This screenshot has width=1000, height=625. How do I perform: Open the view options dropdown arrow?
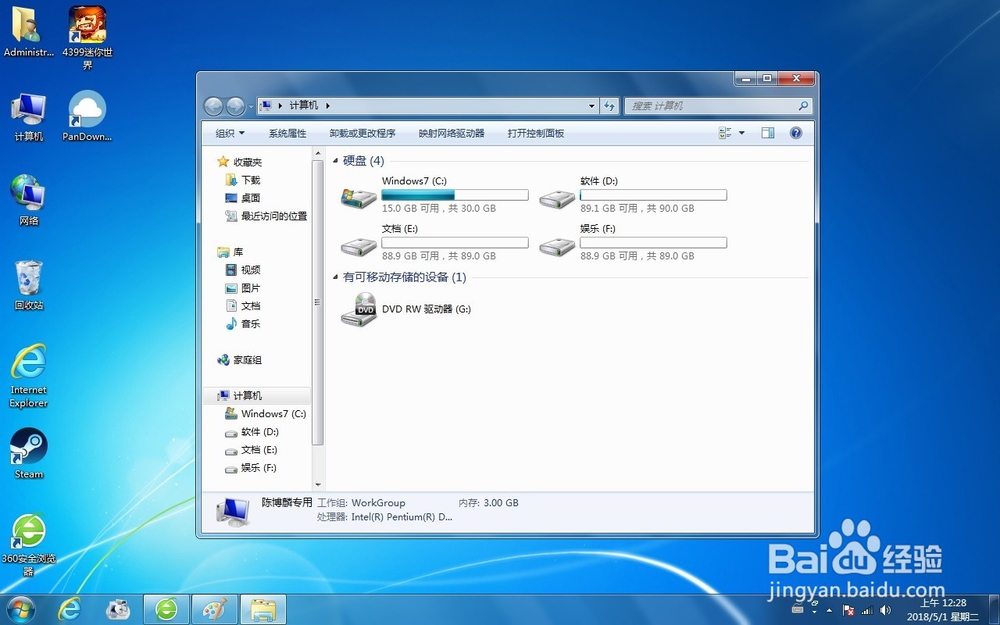point(742,133)
